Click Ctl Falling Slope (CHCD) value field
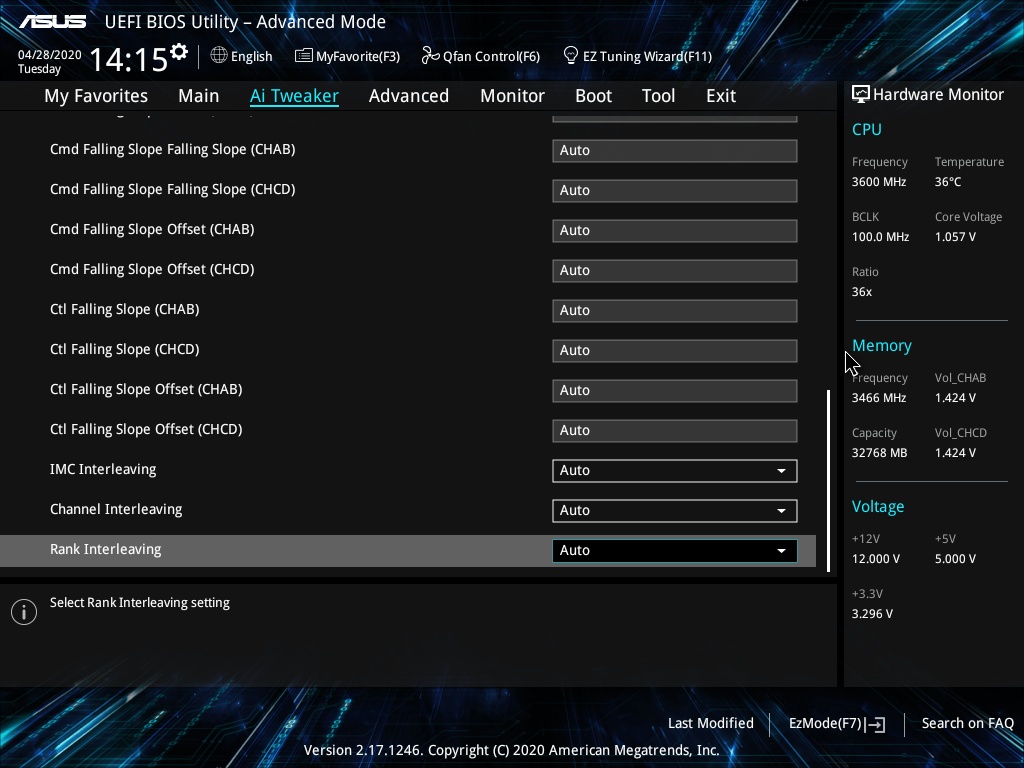The image size is (1024, 768). [x=675, y=351]
